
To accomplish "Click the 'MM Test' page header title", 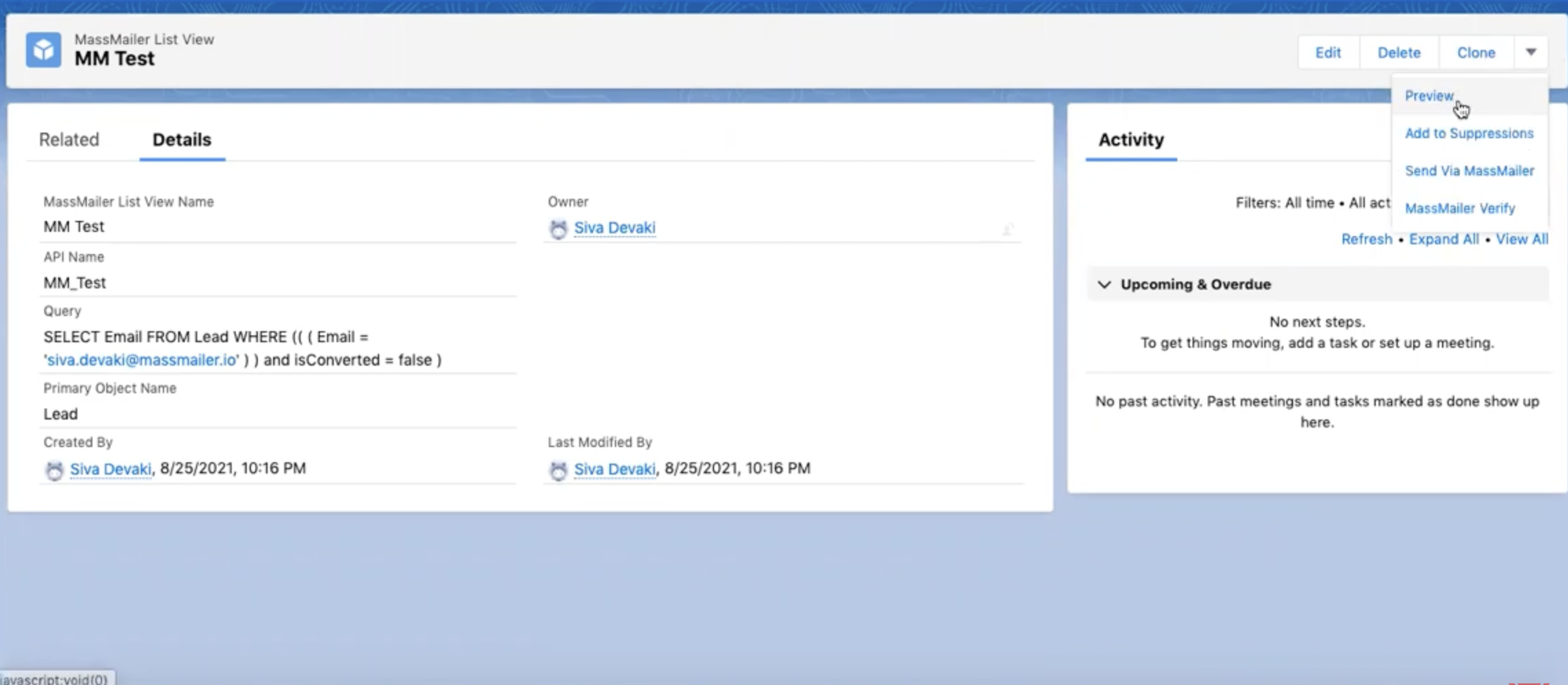I will pyautogui.click(x=115, y=59).
